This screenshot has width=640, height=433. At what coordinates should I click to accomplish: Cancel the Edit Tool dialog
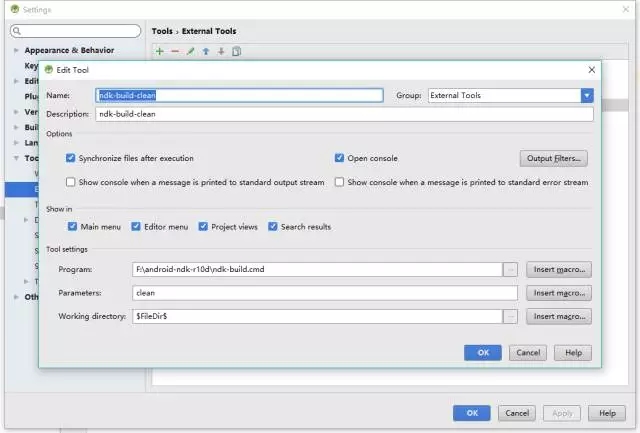[528, 353]
